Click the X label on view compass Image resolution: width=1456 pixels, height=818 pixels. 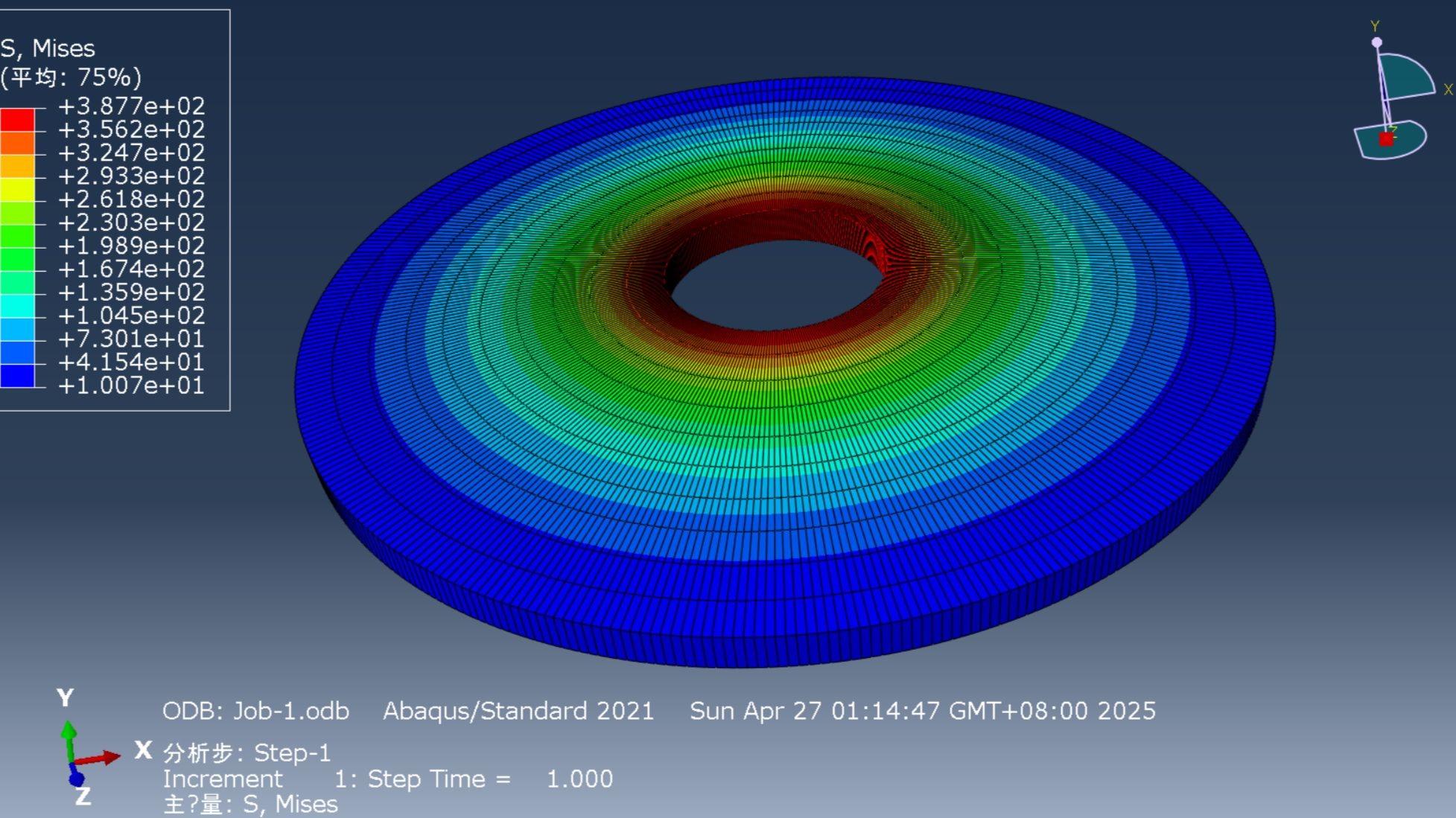[1448, 90]
